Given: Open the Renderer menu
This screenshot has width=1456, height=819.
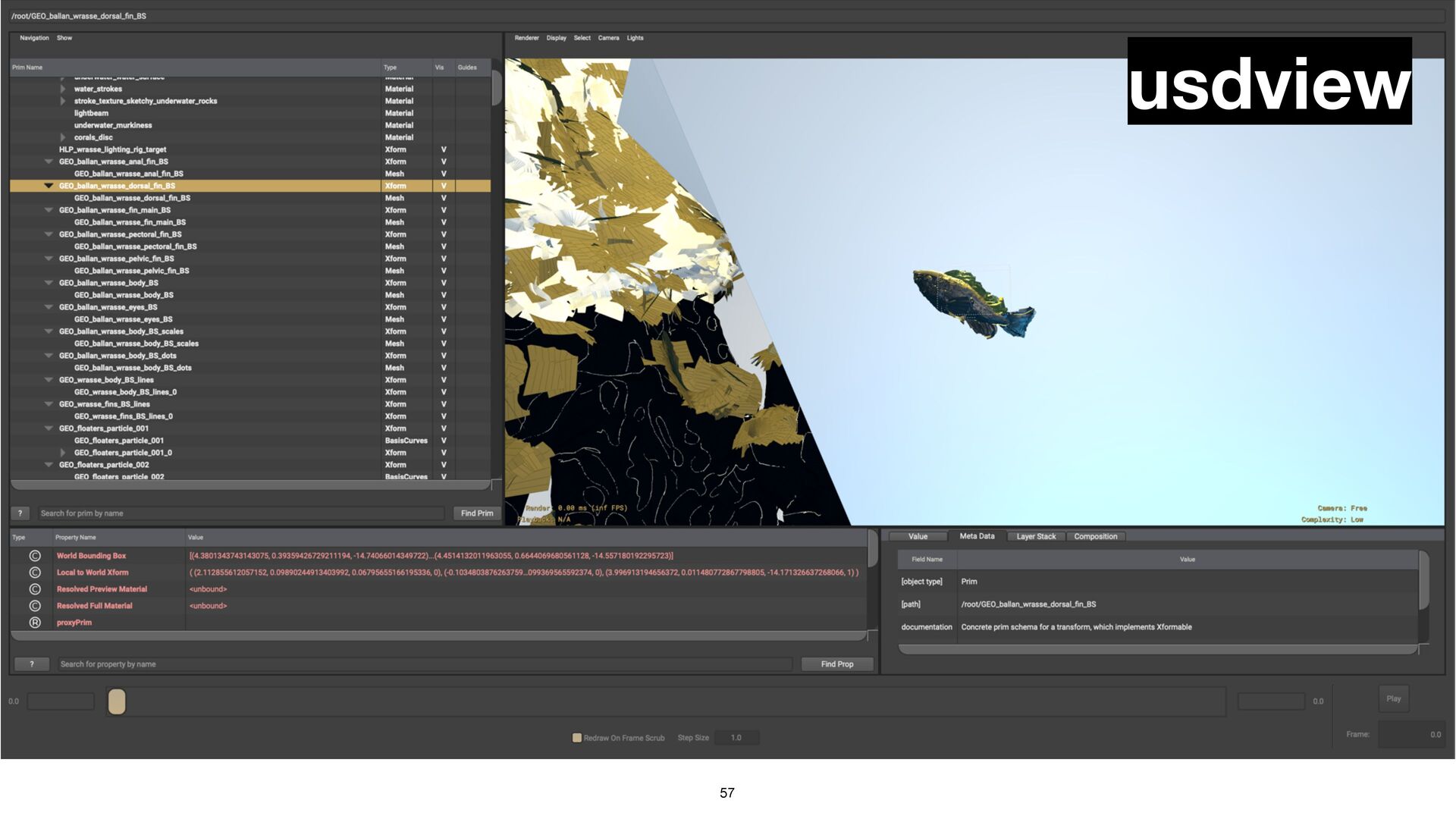Looking at the screenshot, I should pyautogui.click(x=526, y=38).
